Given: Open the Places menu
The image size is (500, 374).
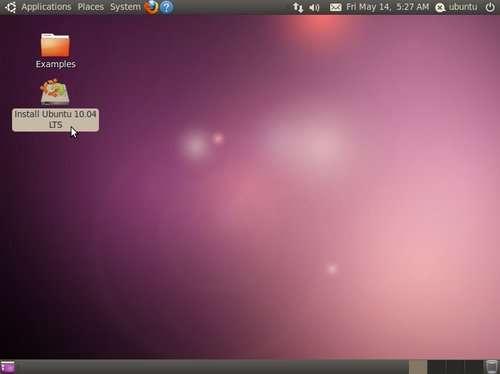Looking at the screenshot, I should click(x=90, y=7).
